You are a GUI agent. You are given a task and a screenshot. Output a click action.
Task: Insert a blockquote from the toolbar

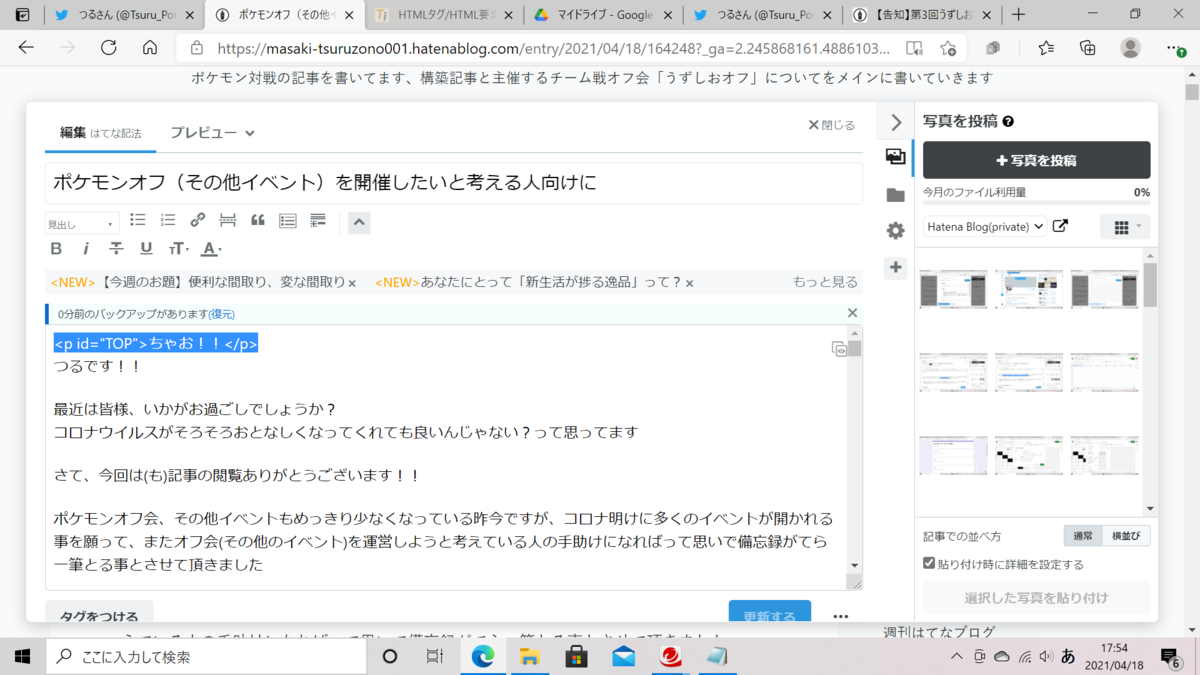[257, 220]
